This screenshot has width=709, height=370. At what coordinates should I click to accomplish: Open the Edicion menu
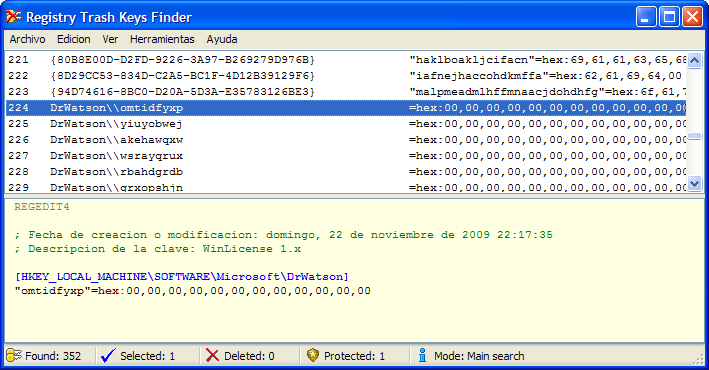point(74,39)
